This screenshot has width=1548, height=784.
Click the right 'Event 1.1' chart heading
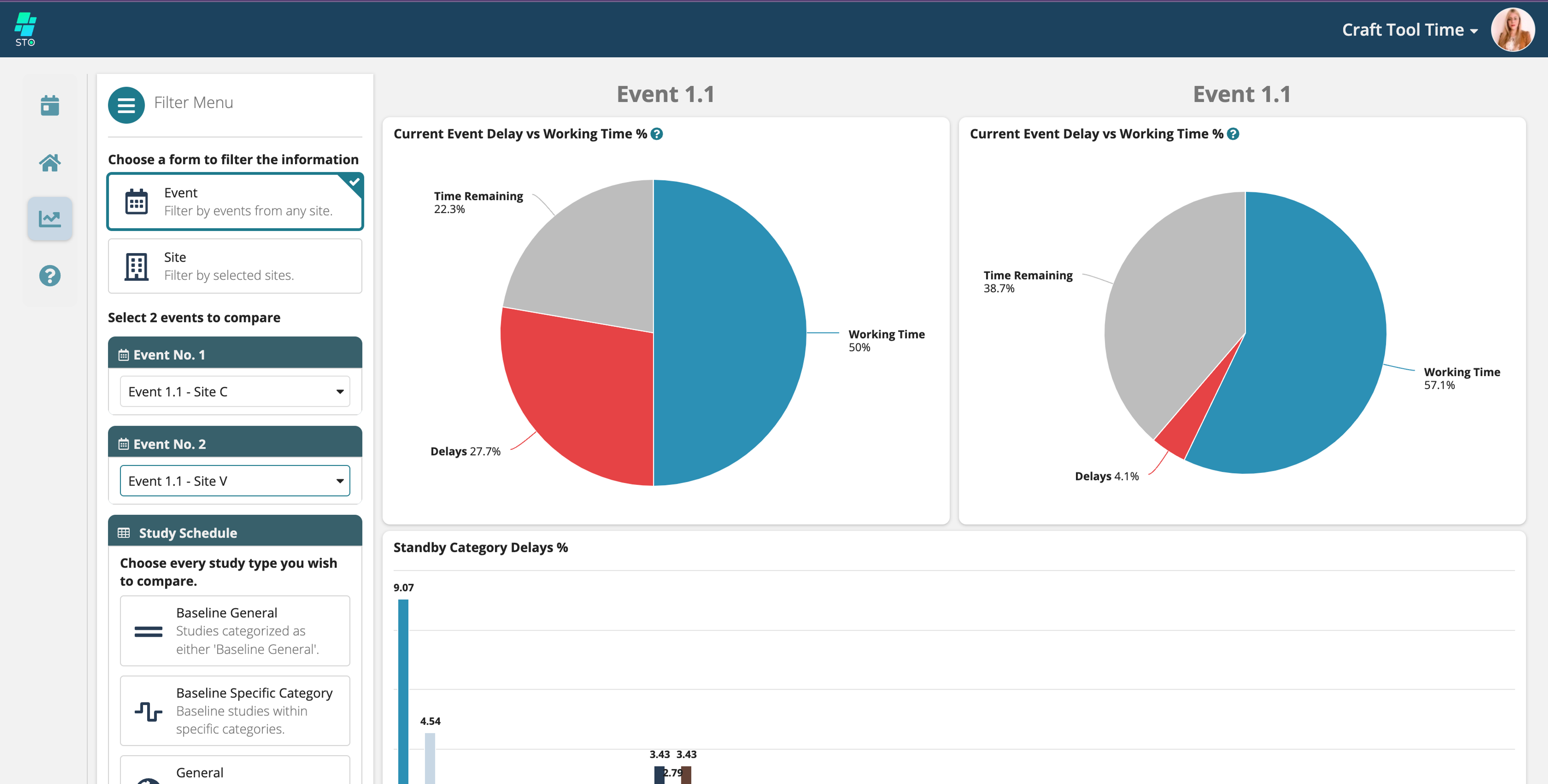(1242, 94)
